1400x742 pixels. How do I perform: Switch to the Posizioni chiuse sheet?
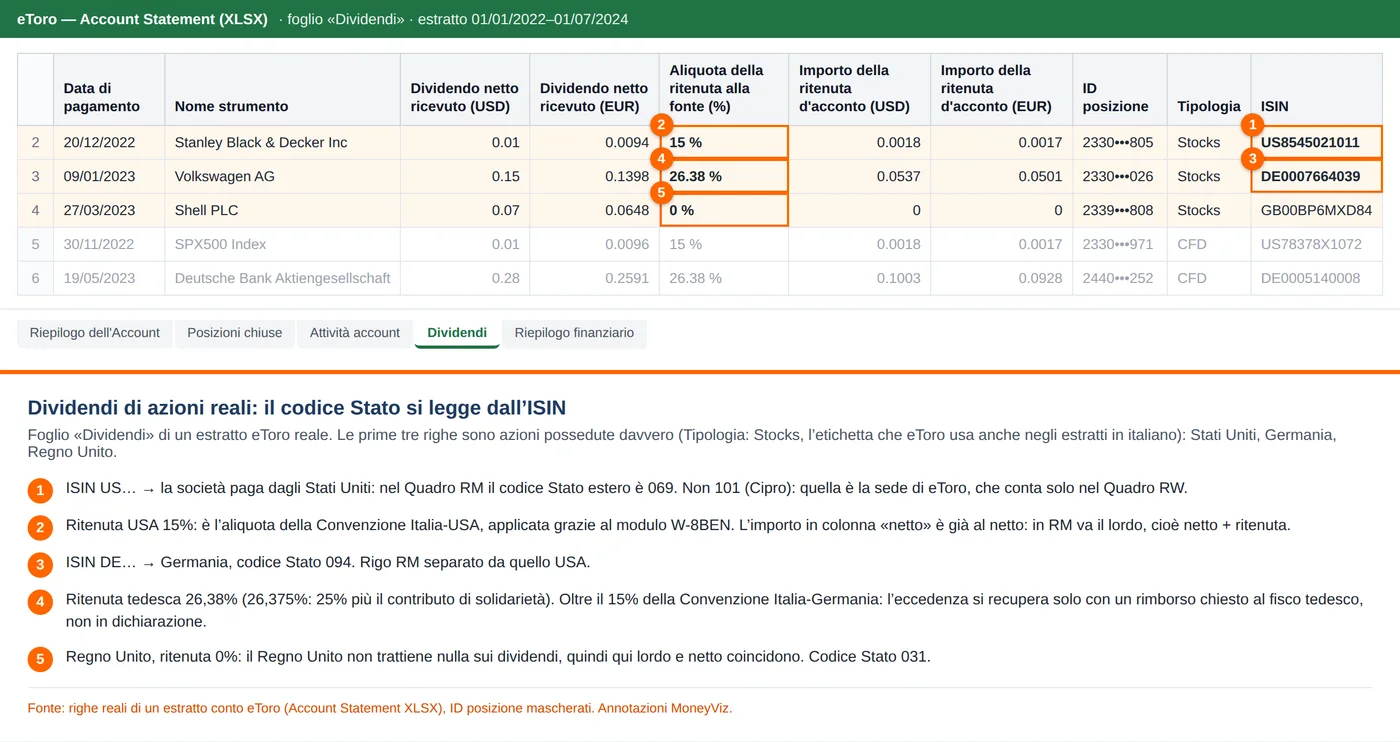click(235, 333)
